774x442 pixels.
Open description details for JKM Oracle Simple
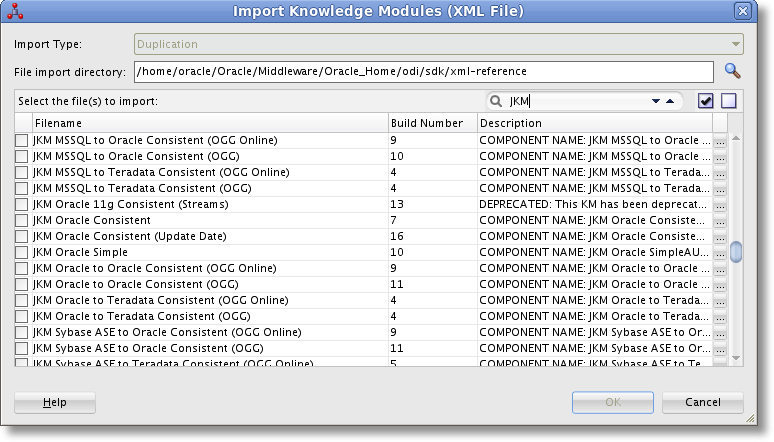click(x=720, y=253)
